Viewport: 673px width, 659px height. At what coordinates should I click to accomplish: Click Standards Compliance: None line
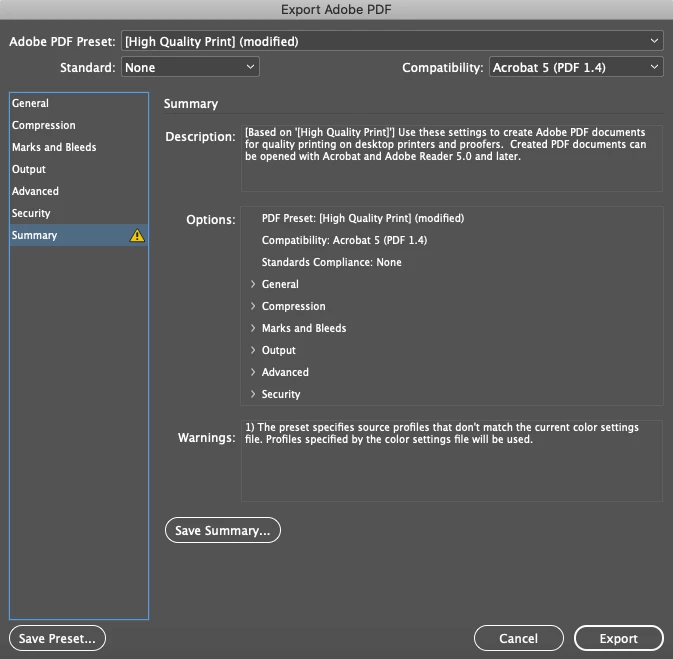point(331,262)
